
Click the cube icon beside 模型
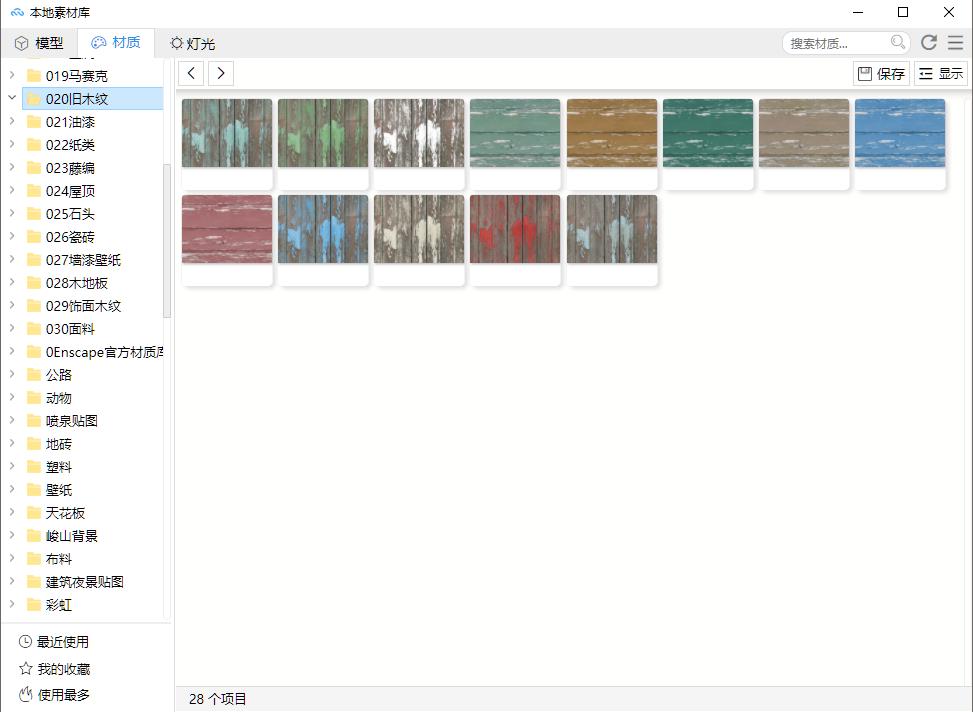tap(21, 43)
